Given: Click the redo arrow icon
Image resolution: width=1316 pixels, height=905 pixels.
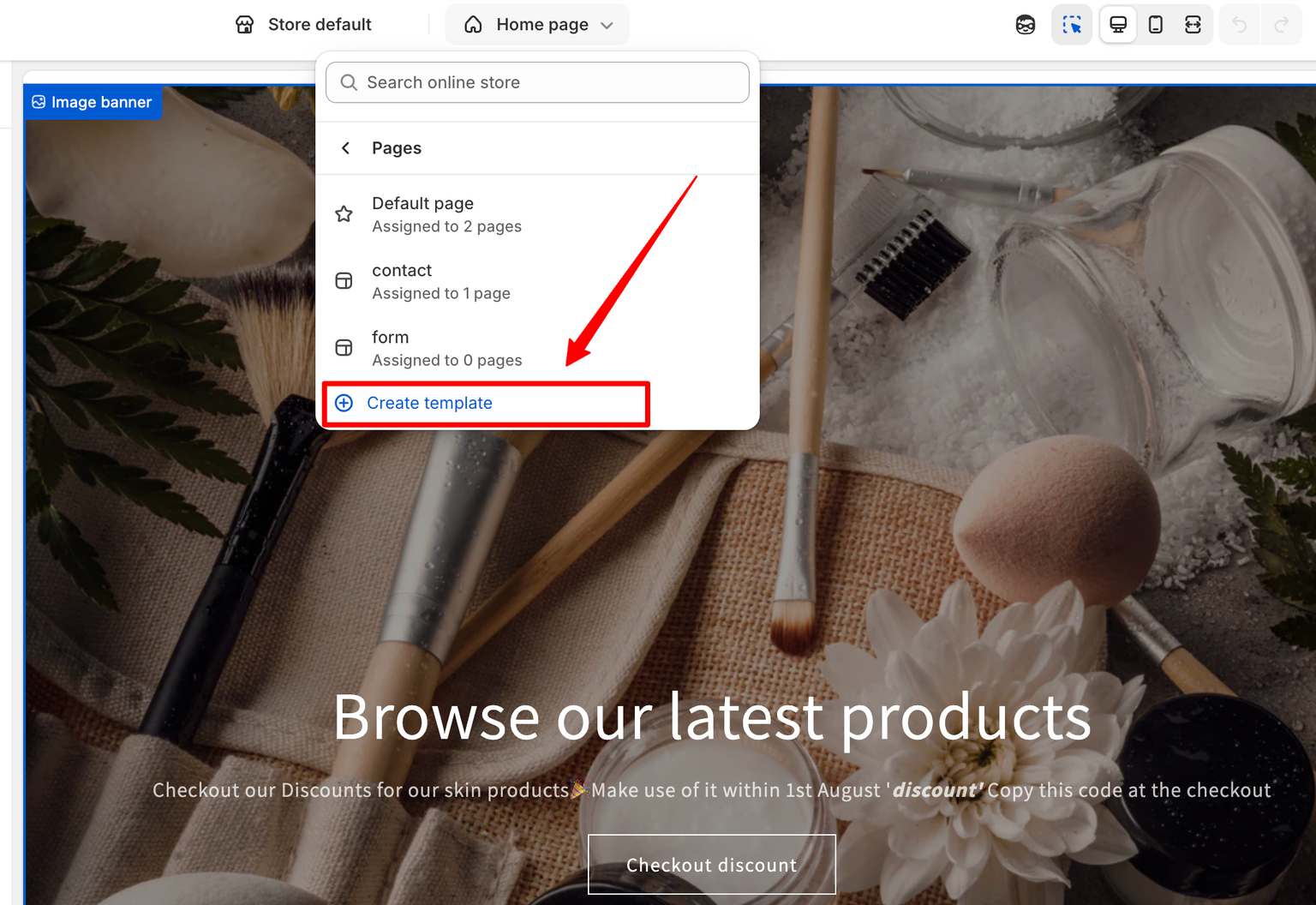Looking at the screenshot, I should click(1281, 25).
